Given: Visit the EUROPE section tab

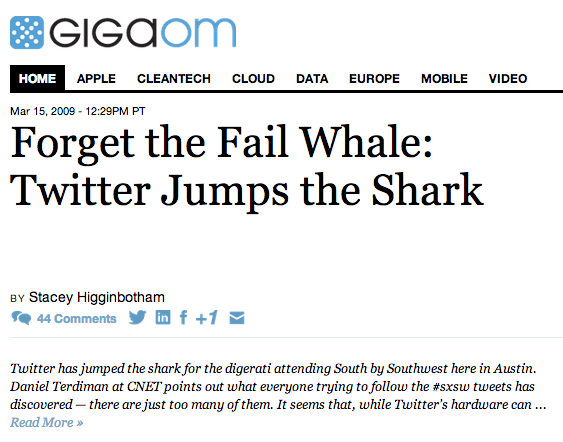Looking at the screenshot, I should click(374, 78).
